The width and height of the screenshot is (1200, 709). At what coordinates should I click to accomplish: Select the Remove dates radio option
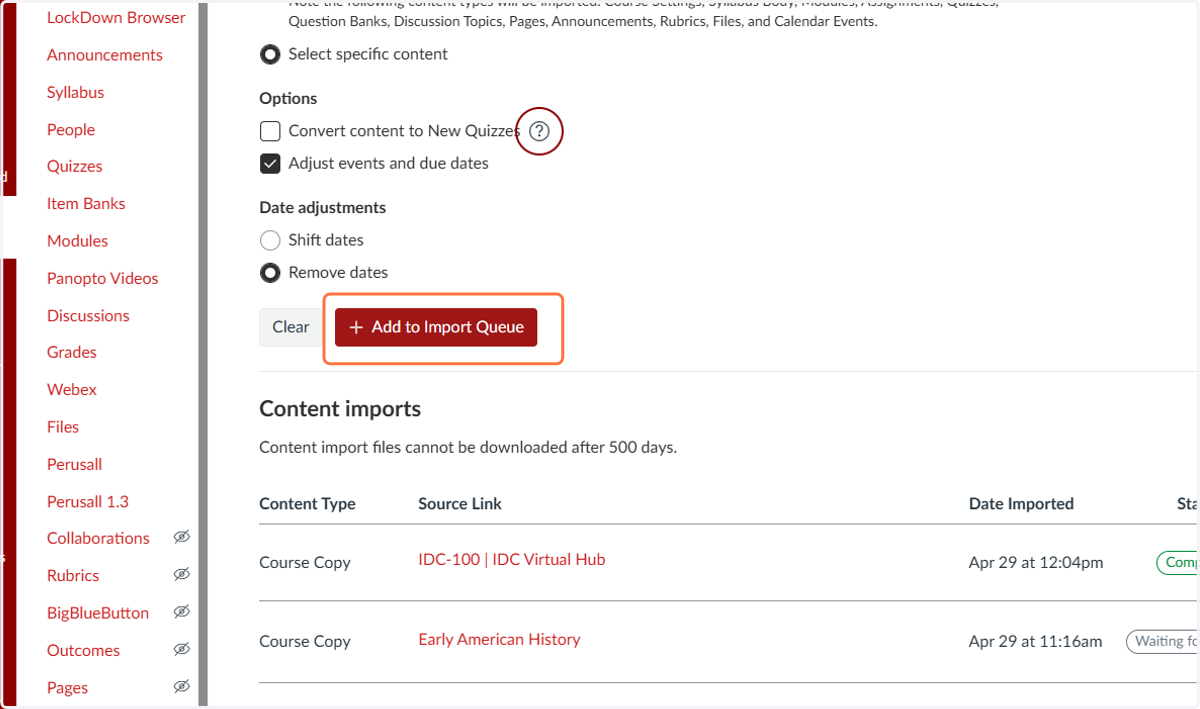point(270,272)
